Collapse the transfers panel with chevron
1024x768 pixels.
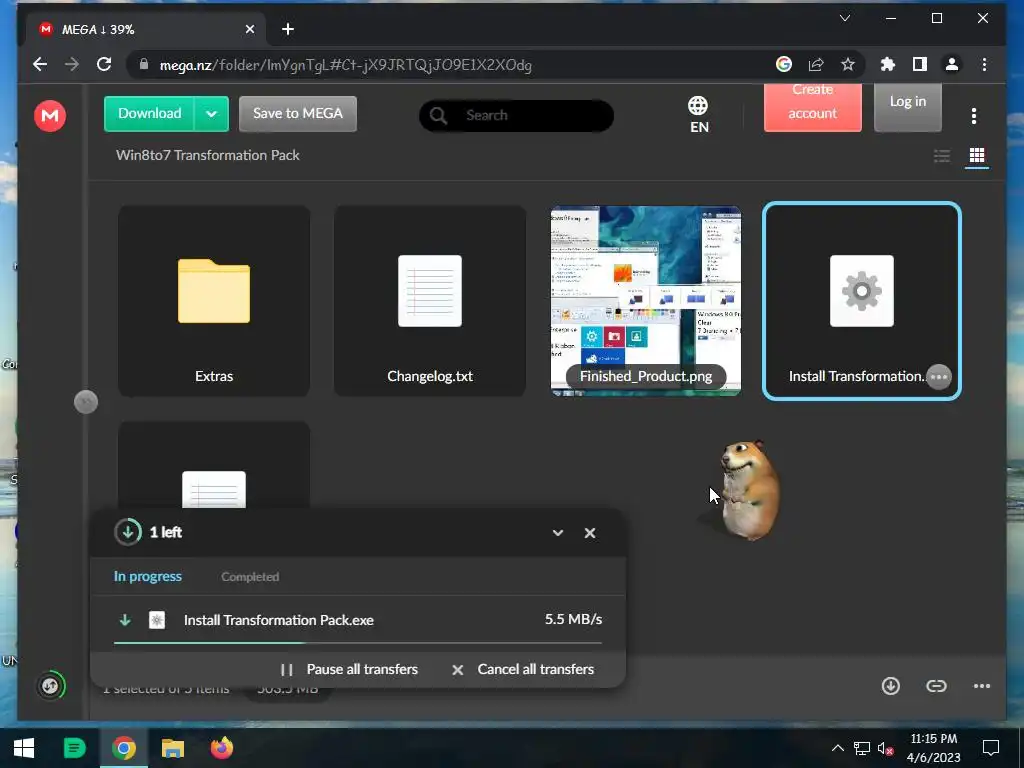(558, 533)
